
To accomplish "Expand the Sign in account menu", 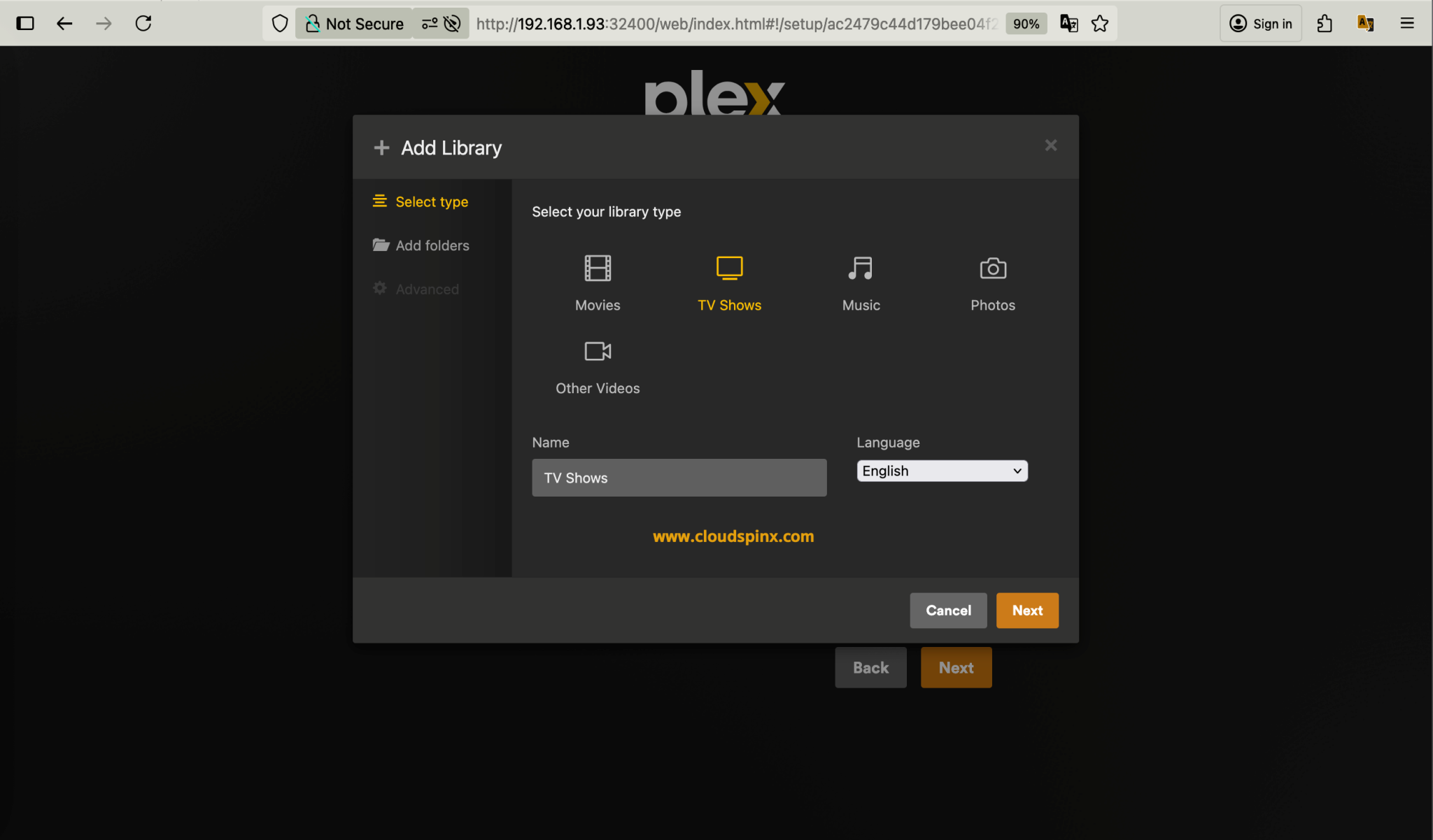I will tap(1261, 23).
